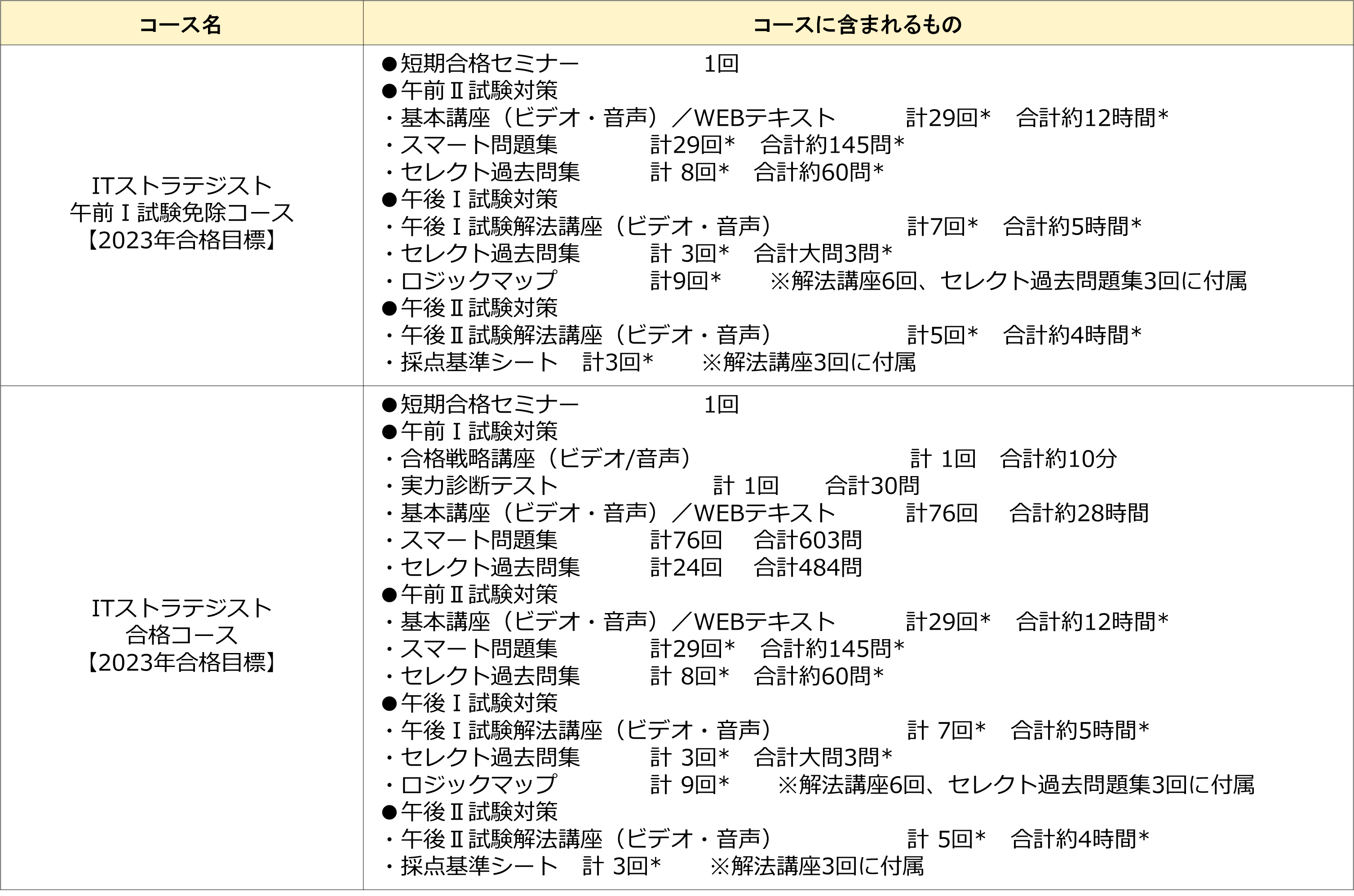
Task: Click ロジックマップ line in the 免除コース row
Action: click(479, 281)
